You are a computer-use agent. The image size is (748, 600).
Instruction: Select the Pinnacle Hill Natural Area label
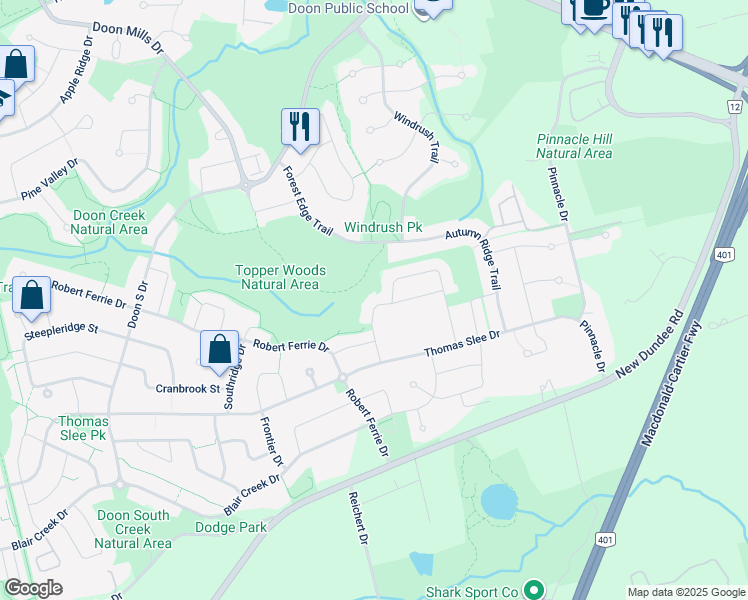point(574,146)
